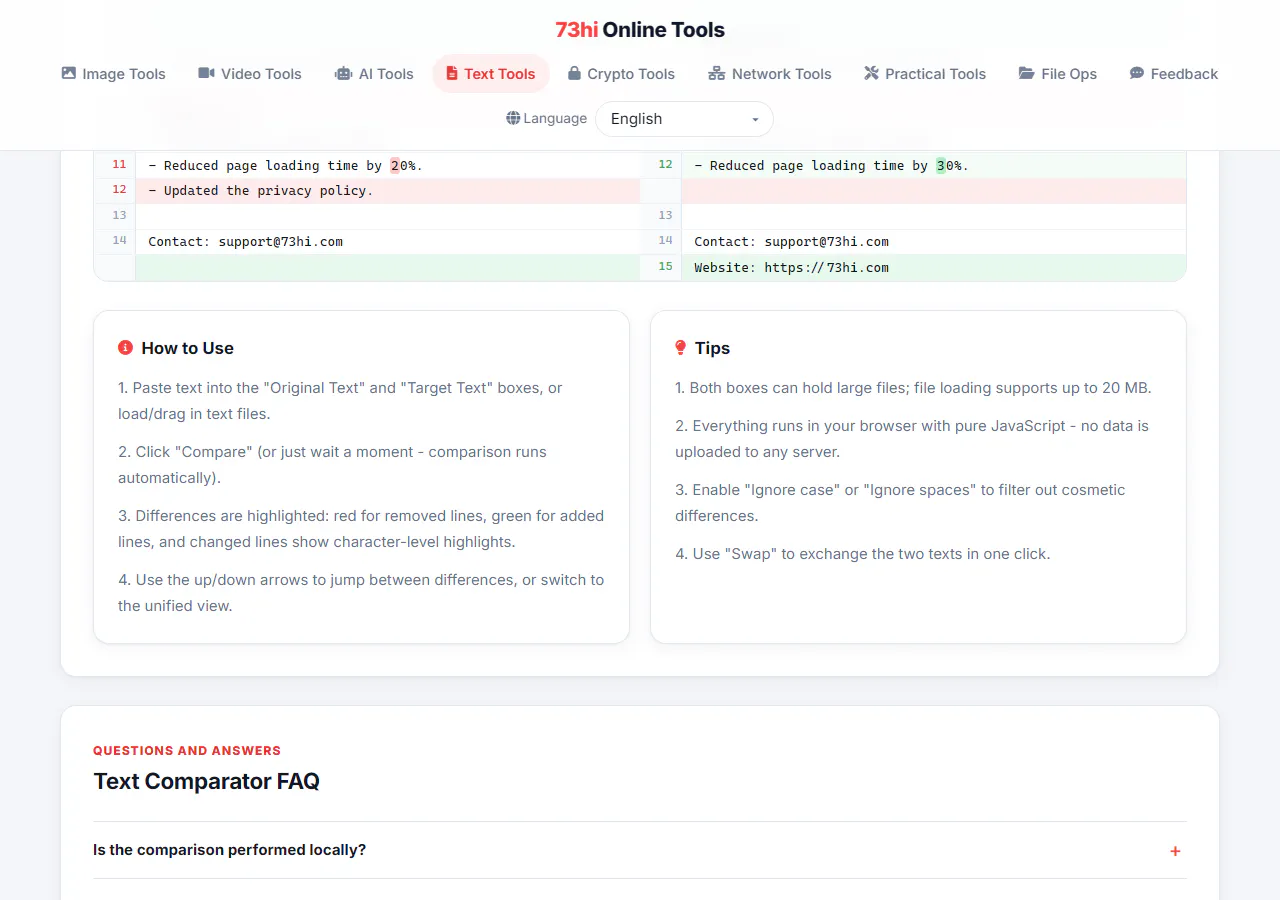
Task: Click the 73hi Online Tools logo
Action: [640, 30]
